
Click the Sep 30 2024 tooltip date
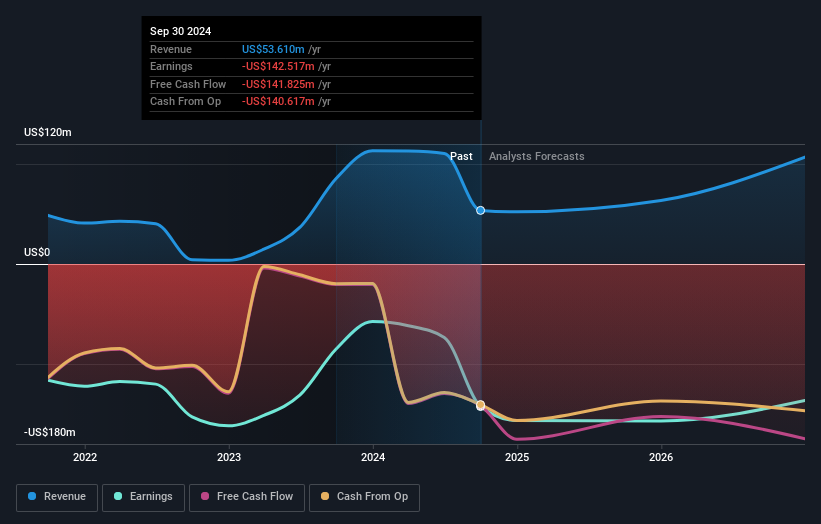(x=181, y=31)
